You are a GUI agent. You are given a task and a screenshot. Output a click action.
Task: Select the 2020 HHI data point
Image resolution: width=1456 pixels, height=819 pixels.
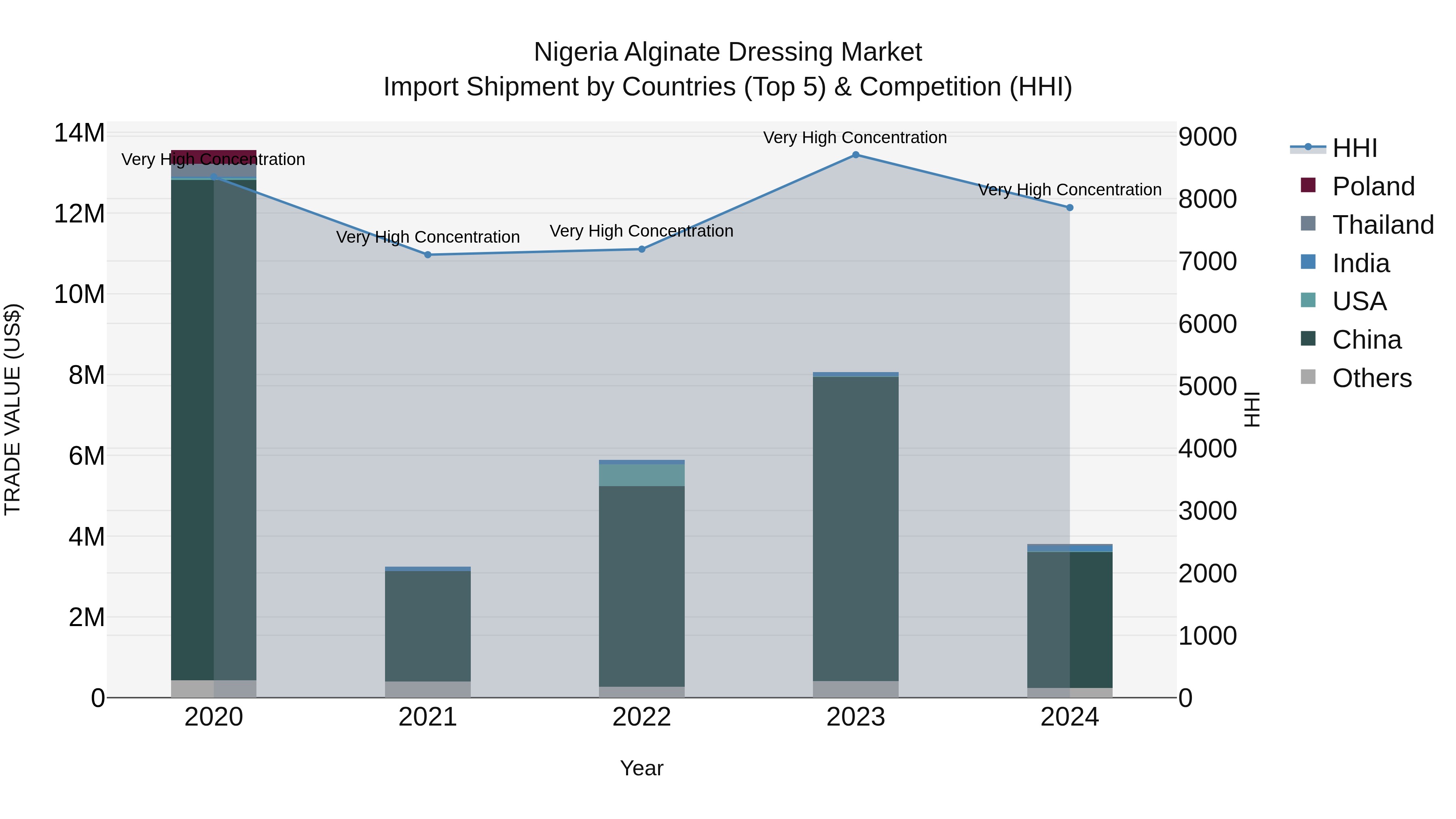[x=214, y=177]
